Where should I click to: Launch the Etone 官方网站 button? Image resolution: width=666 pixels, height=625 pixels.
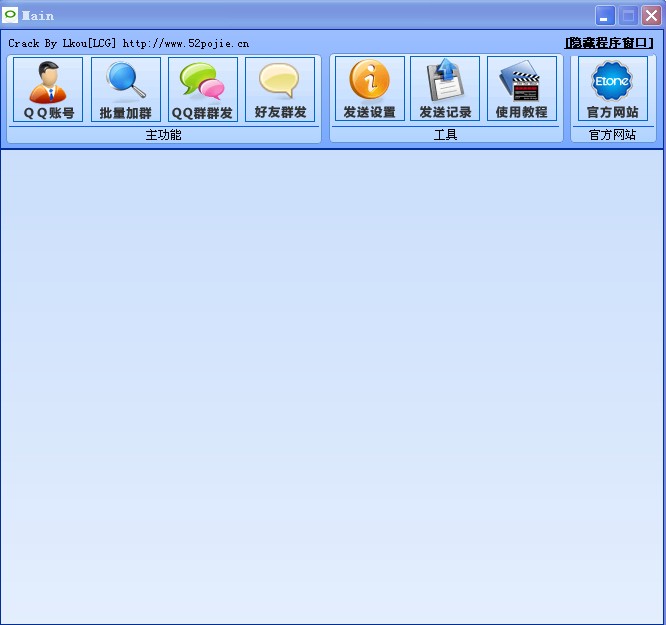click(x=613, y=90)
